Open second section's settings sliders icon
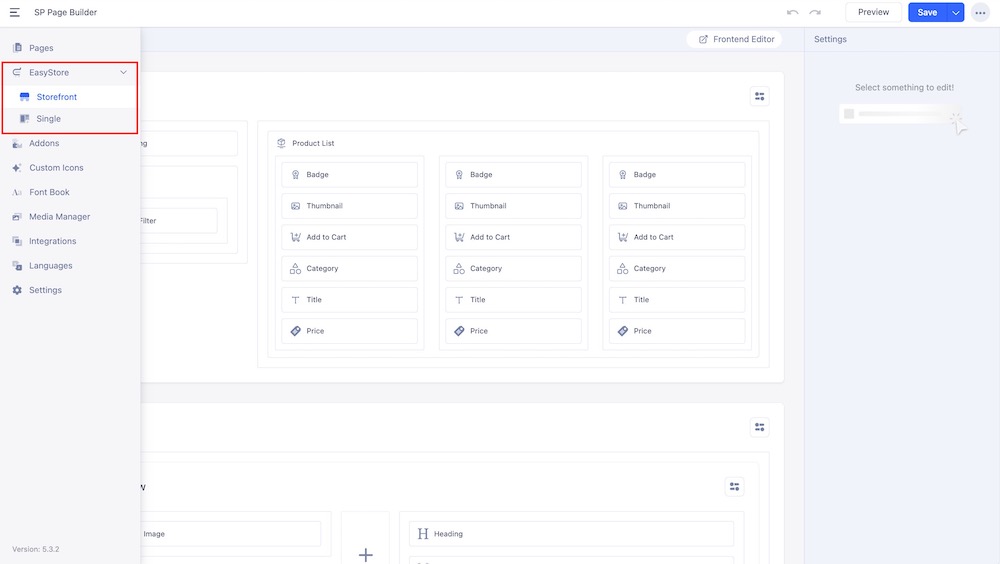Viewport: 1000px width, 564px height. click(x=760, y=427)
